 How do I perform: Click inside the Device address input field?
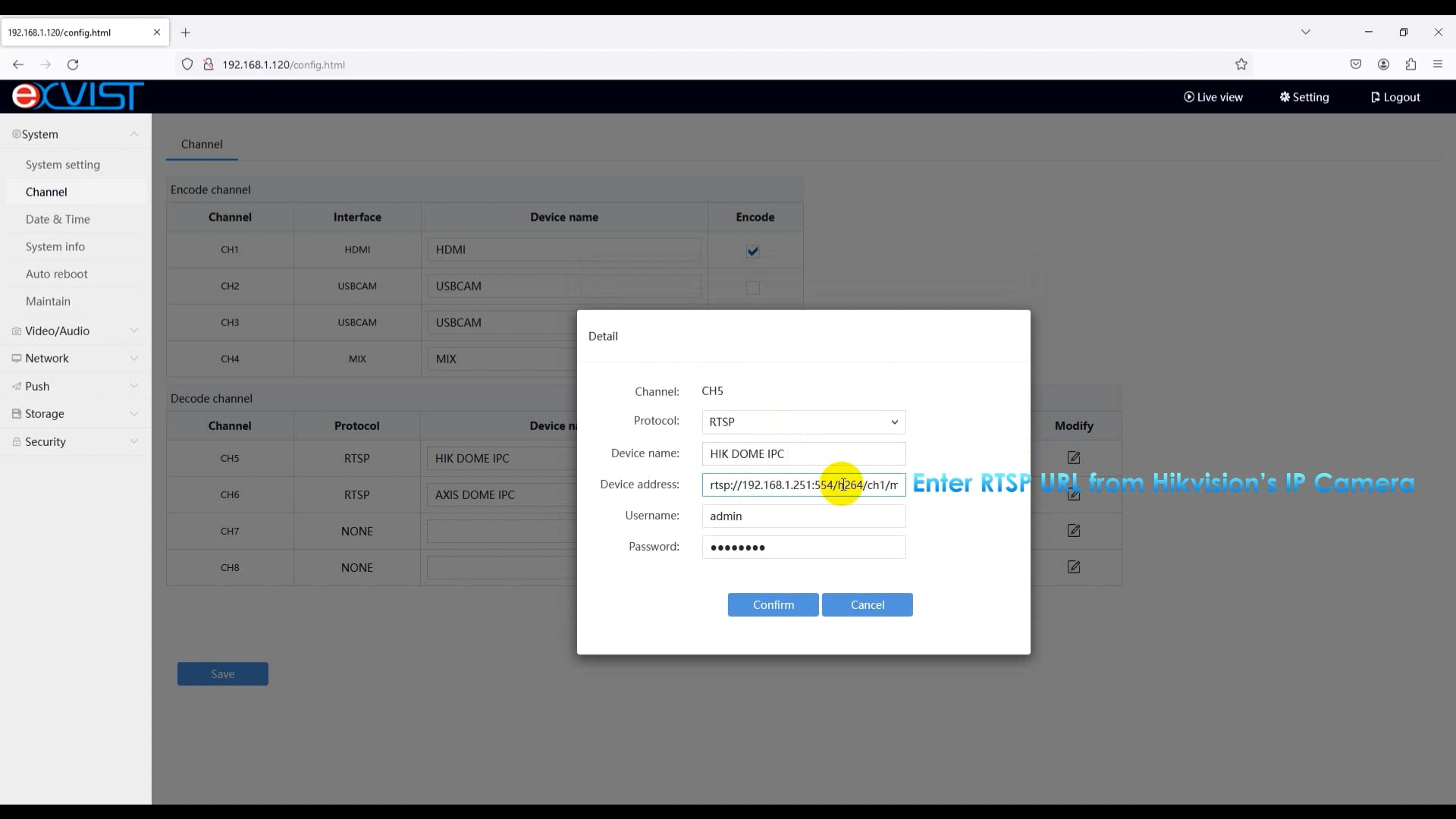[804, 485]
